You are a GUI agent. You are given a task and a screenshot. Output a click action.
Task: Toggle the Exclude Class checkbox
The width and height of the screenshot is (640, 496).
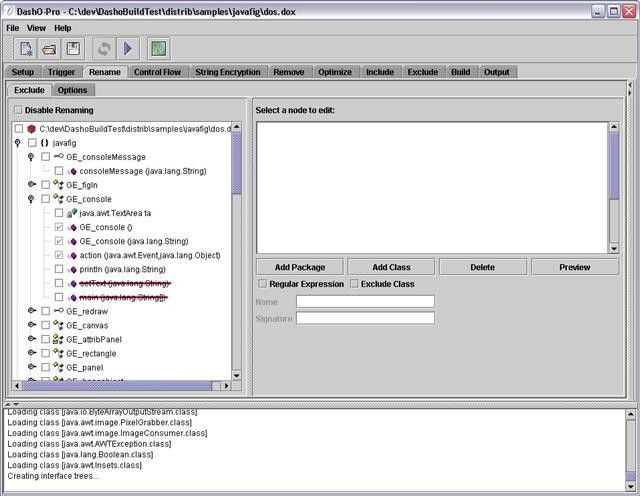(354, 283)
